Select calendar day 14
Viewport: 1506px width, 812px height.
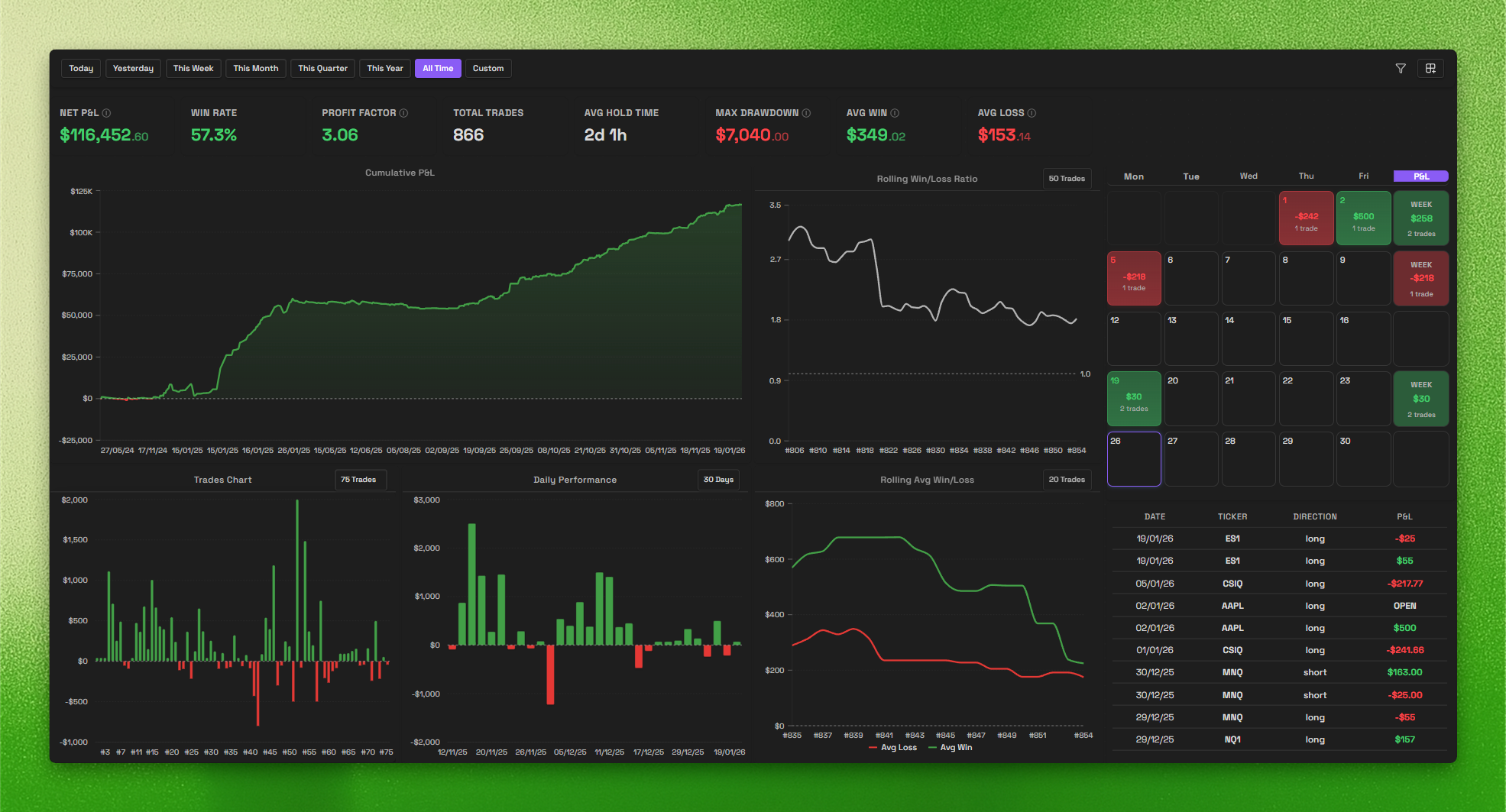click(1249, 338)
